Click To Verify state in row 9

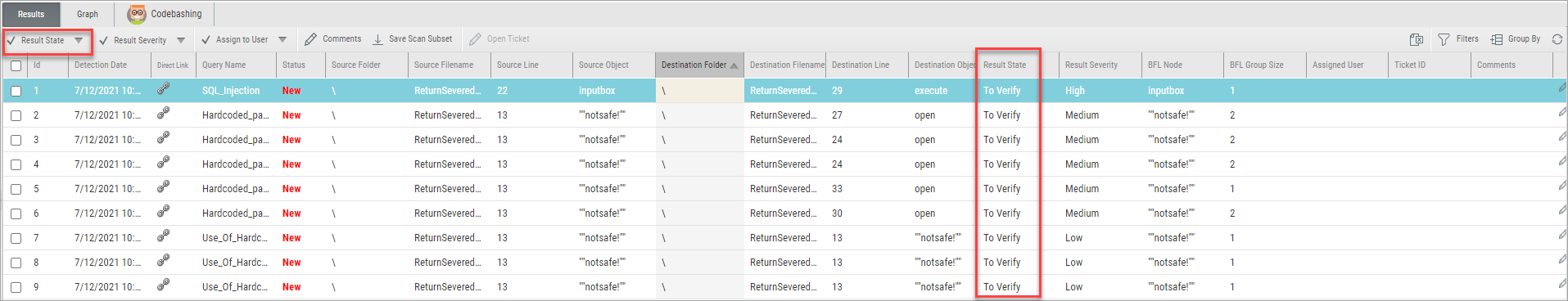click(x=1001, y=287)
